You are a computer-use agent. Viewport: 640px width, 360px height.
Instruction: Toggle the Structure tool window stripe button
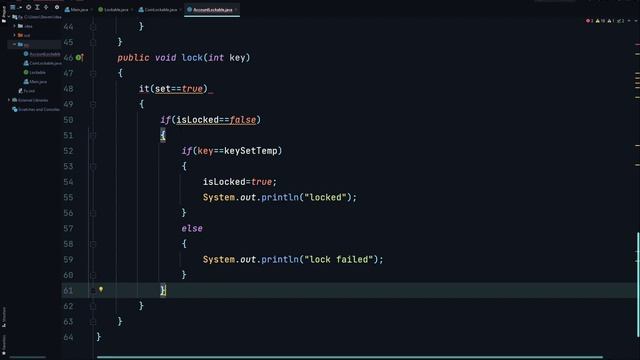[x=4, y=317]
